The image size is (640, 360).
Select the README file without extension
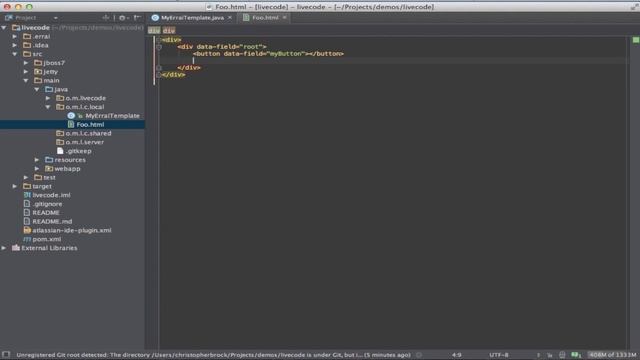pyautogui.click(x=46, y=213)
